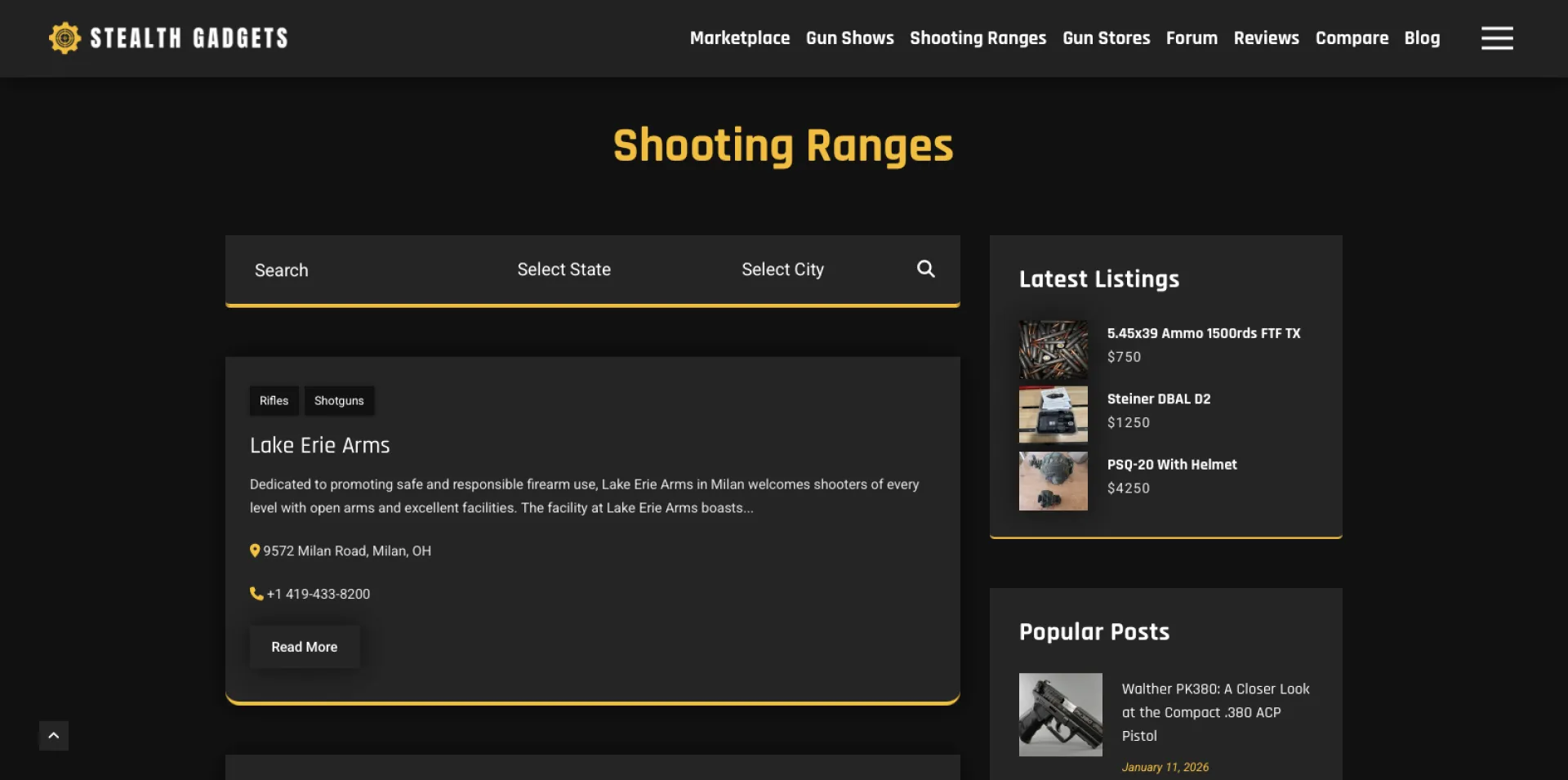1568x780 pixels.
Task: Go to Gun Shows page
Action: tap(849, 38)
